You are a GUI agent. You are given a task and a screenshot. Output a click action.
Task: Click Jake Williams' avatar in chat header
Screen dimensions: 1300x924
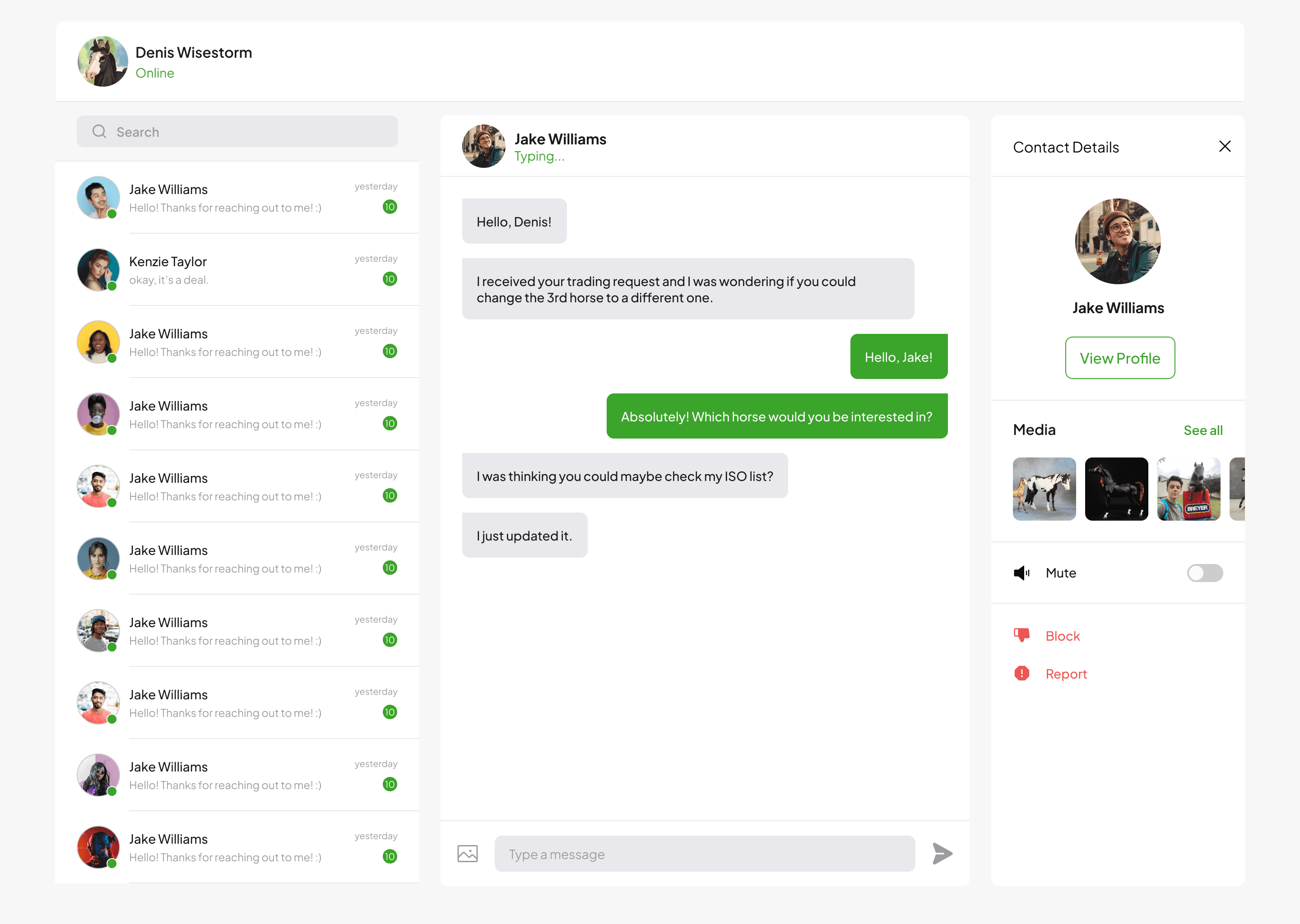coord(483,146)
